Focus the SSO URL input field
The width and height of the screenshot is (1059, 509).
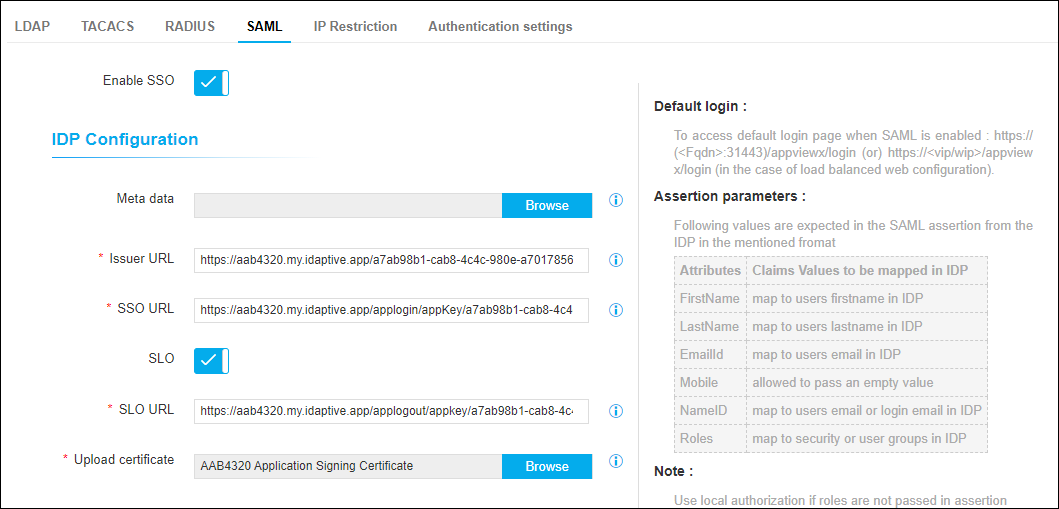tap(391, 310)
